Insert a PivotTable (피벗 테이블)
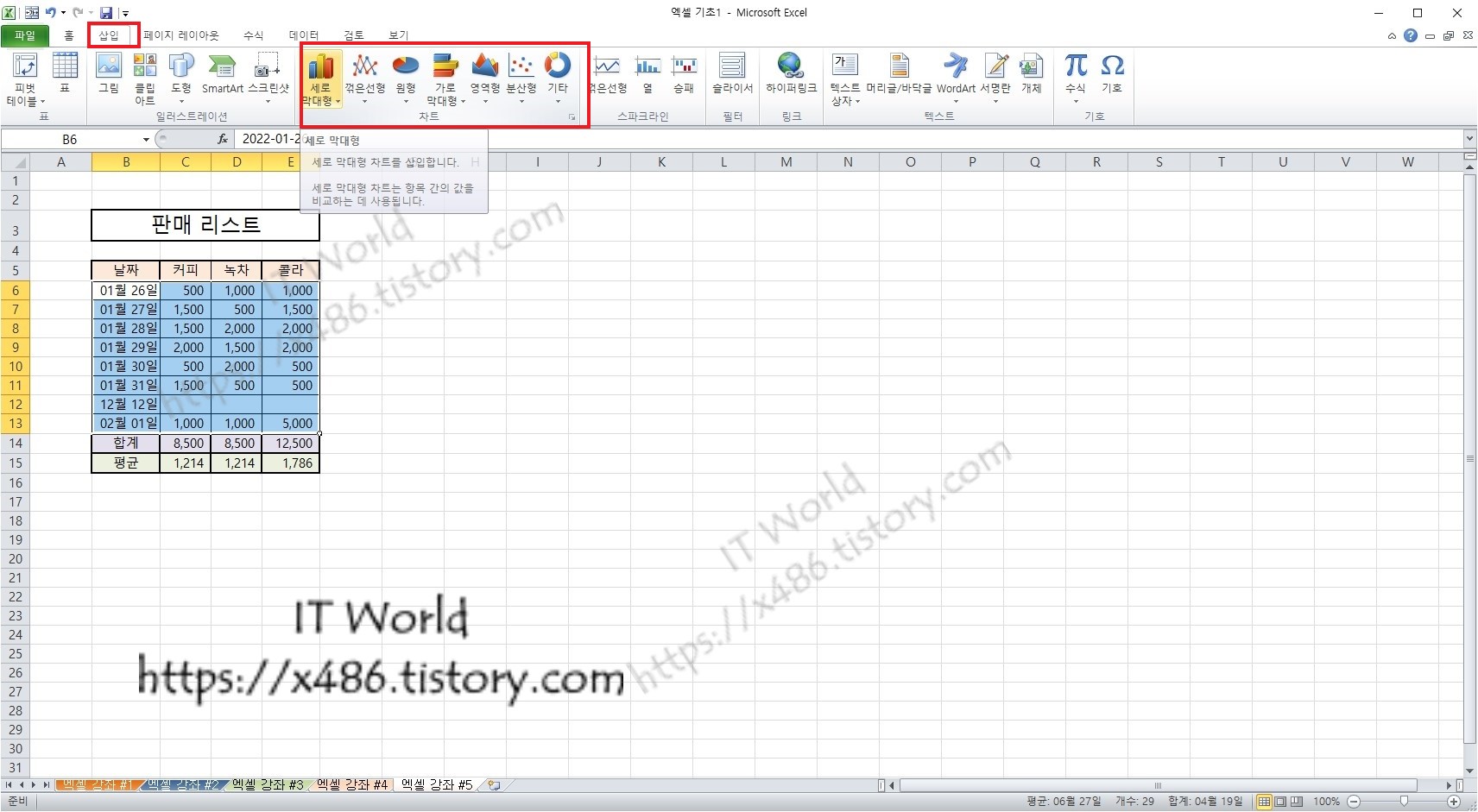Image resolution: width=1478 pixels, height=812 pixels. [25, 79]
